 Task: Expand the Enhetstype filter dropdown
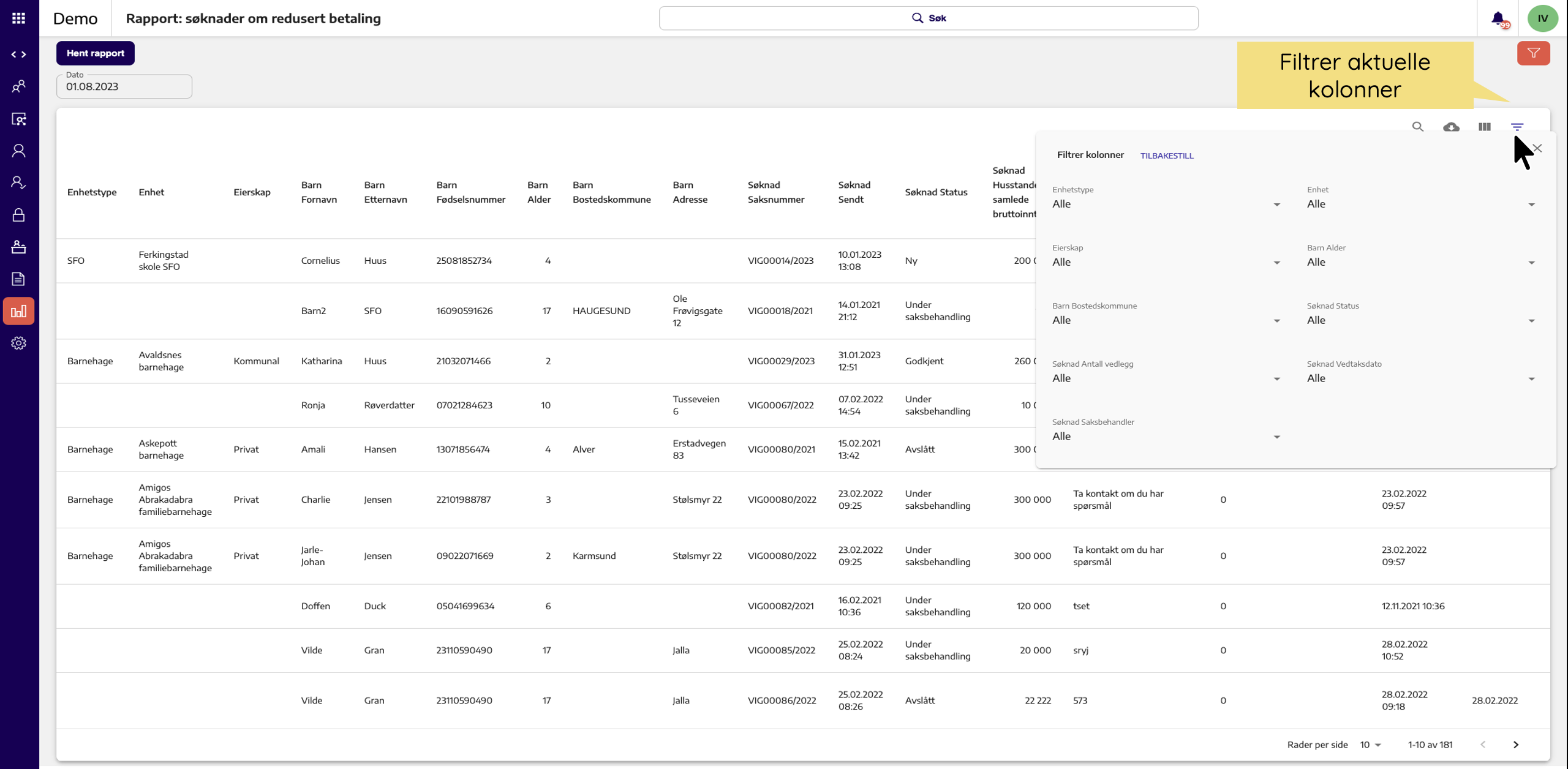tap(1166, 204)
